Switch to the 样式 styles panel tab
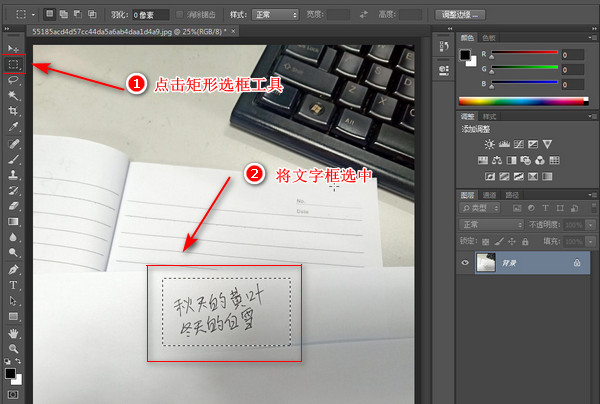The image size is (600, 404). coord(489,116)
